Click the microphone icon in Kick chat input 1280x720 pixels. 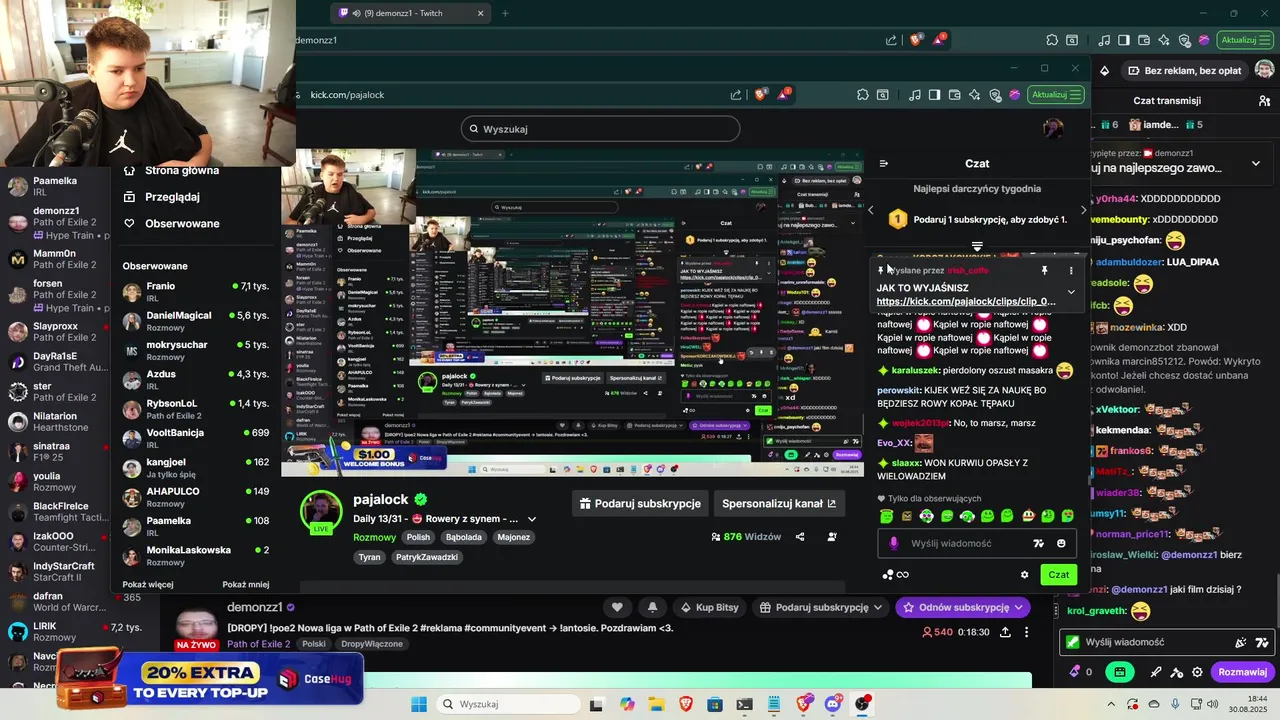pyautogui.click(x=894, y=543)
